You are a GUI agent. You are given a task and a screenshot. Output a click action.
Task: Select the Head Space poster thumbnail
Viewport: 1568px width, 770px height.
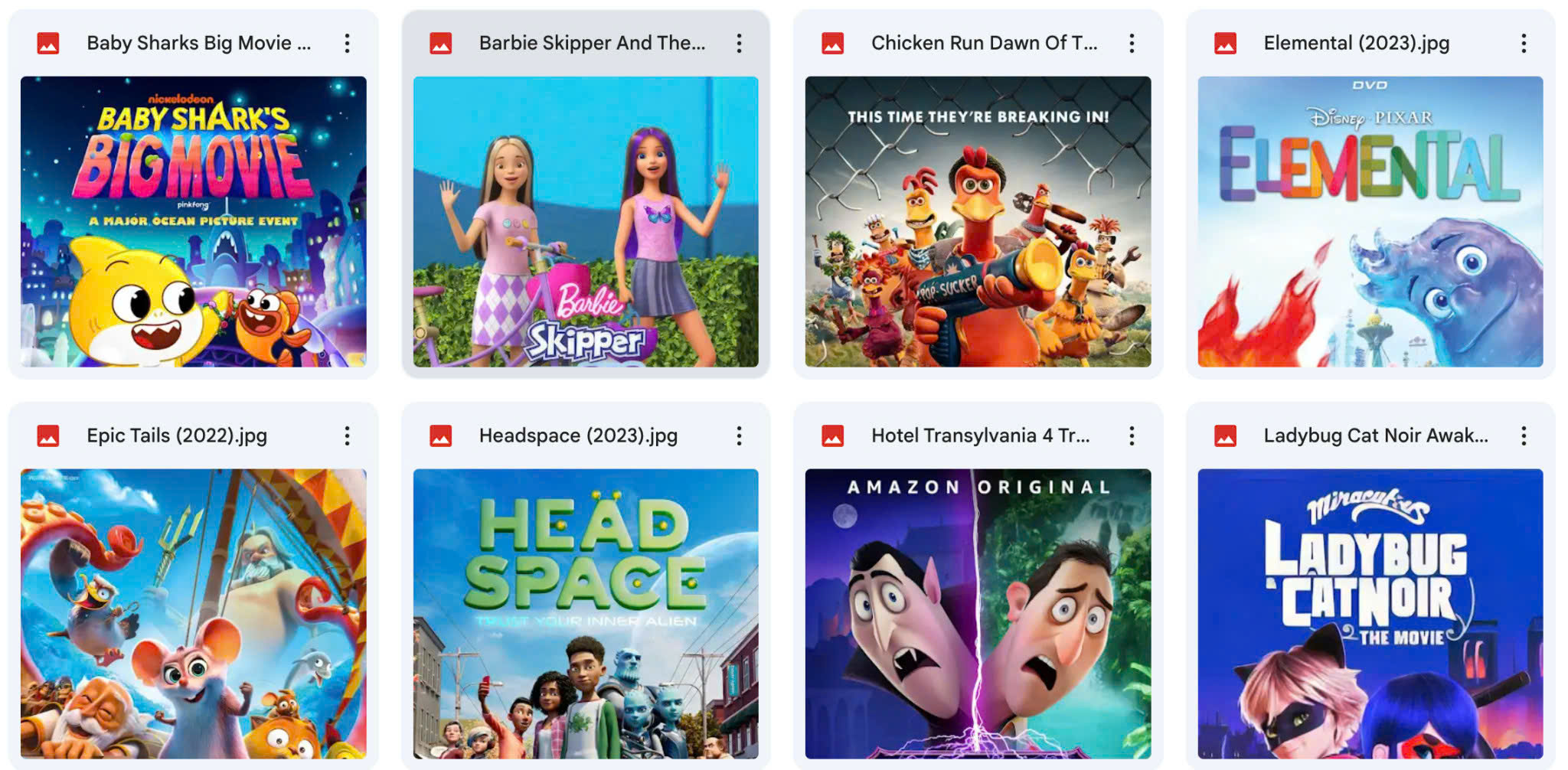(586, 614)
